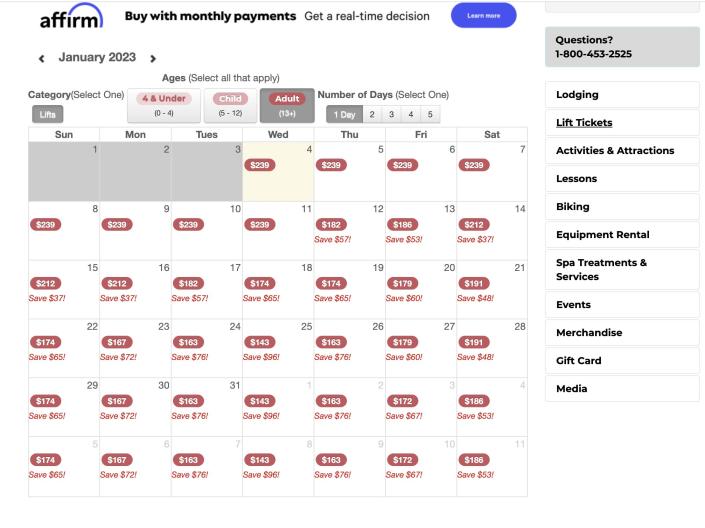This screenshot has height=528, width=705.
Task: Open the Lodging menu item
Action: tap(621, 95)
